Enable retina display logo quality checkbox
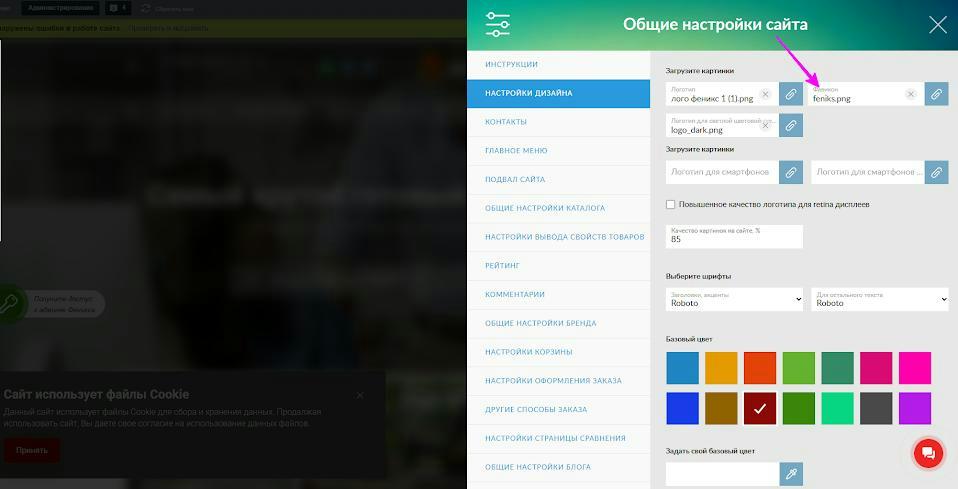 point(671,204)
